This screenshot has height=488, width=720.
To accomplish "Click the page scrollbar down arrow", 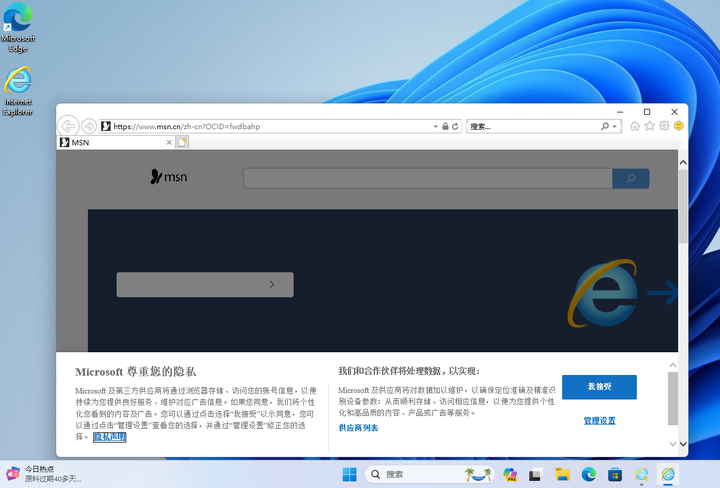I will [683, 444].
